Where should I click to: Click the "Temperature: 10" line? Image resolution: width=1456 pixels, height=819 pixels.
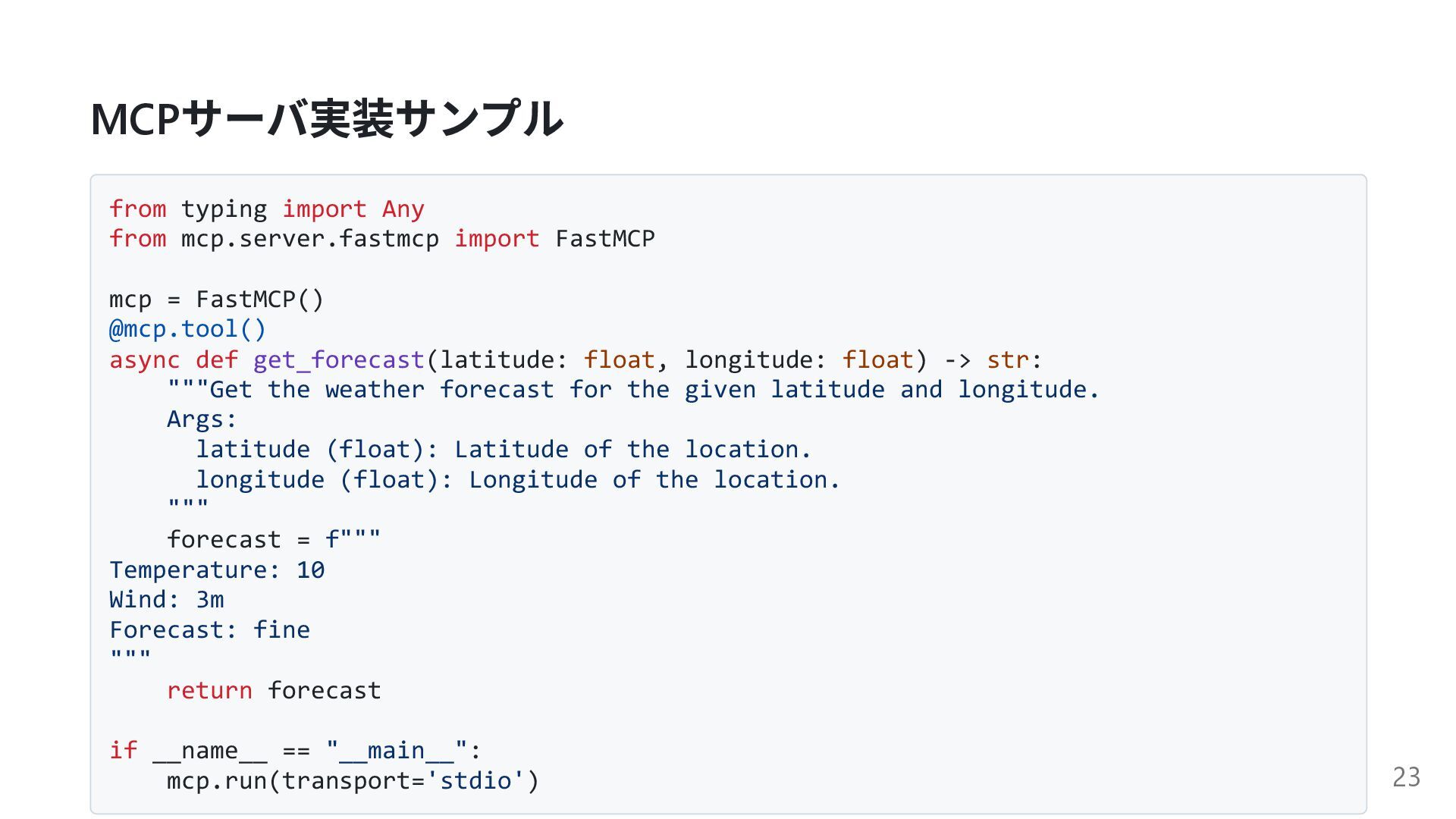point(217,570)
